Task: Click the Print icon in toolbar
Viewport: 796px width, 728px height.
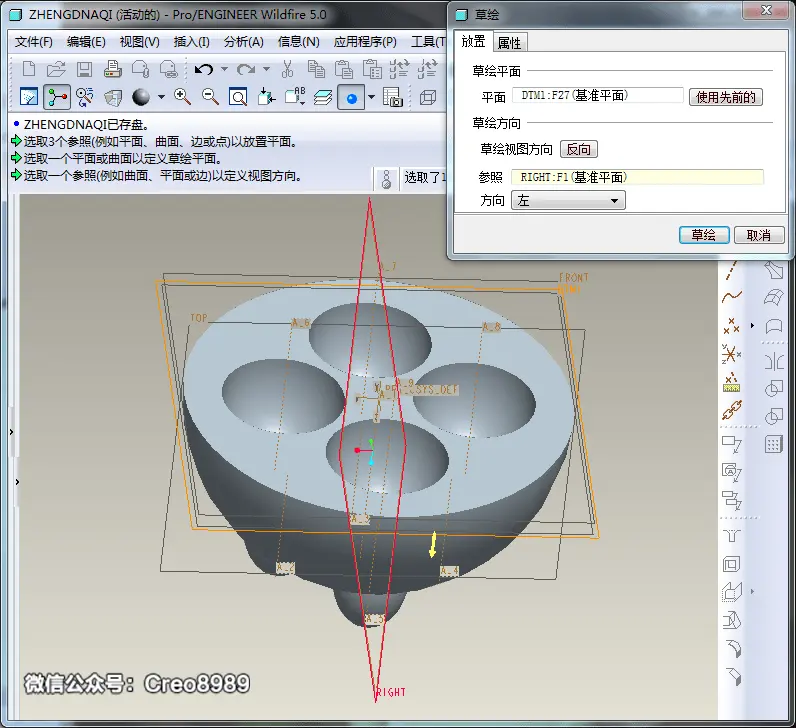Action: click(112, 70)
